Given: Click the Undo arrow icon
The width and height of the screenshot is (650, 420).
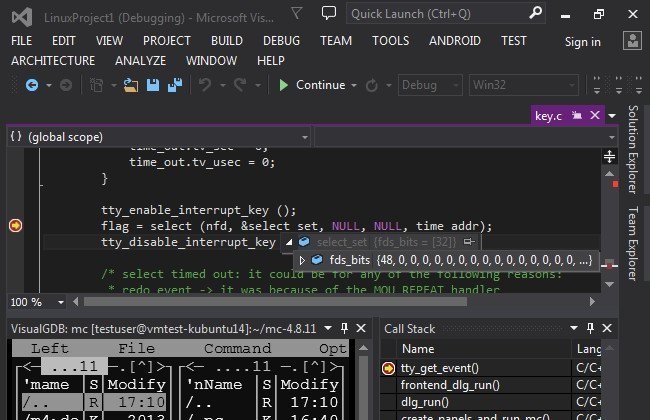Looking at the screenshot, I should [205, 85].
